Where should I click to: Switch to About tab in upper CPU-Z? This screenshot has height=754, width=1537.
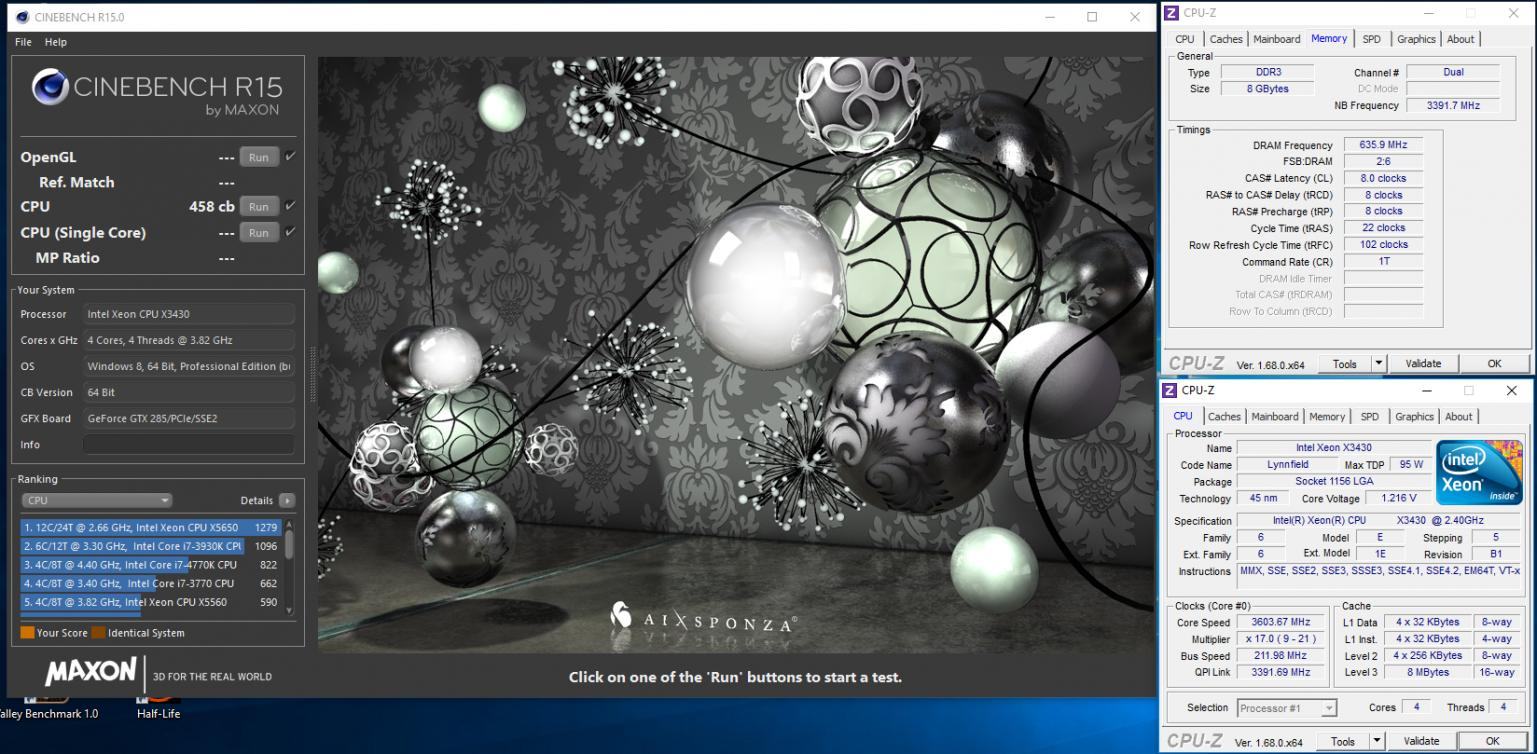coord(1460,39)
